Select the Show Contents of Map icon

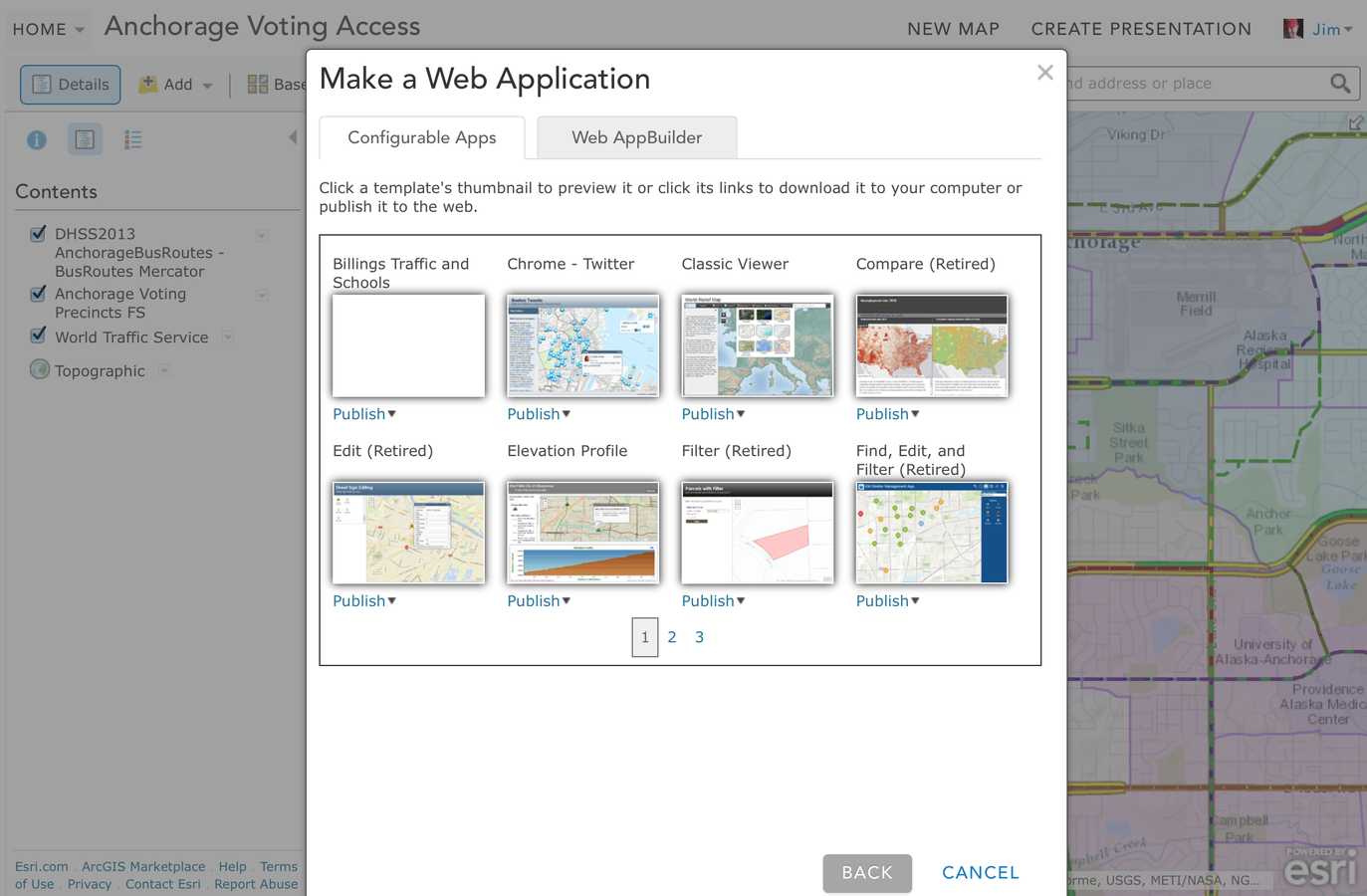pos(85,139)
